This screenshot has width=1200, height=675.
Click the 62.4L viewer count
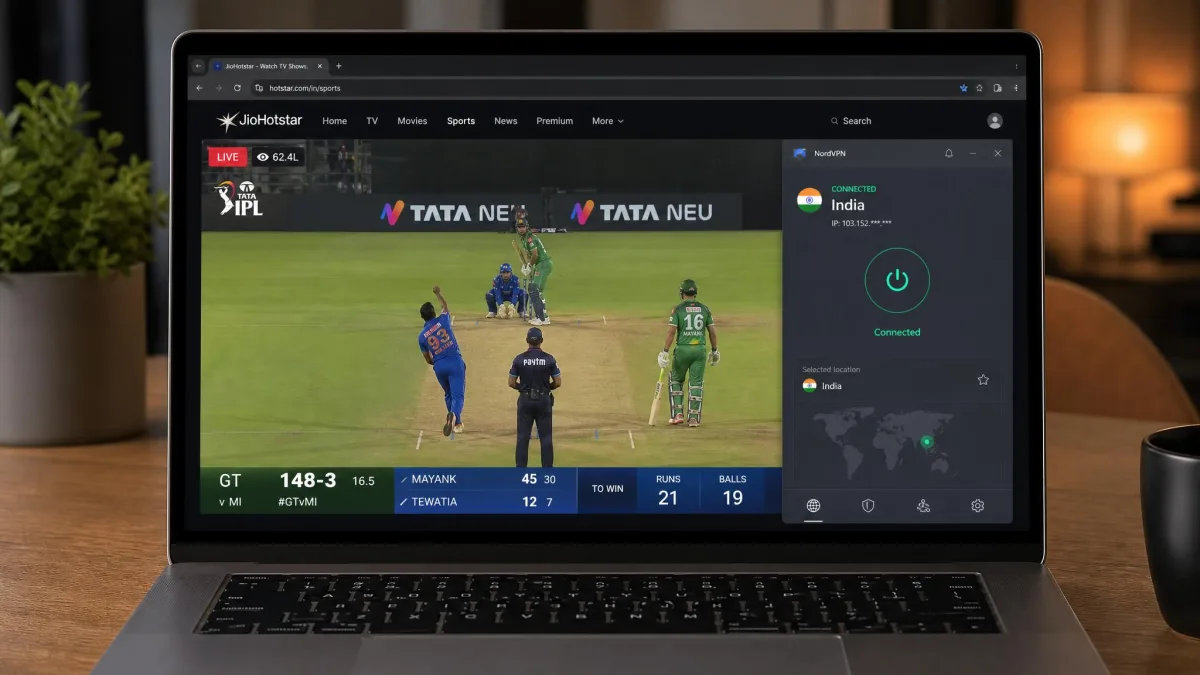pyautogui.click(x=277, y=157)
